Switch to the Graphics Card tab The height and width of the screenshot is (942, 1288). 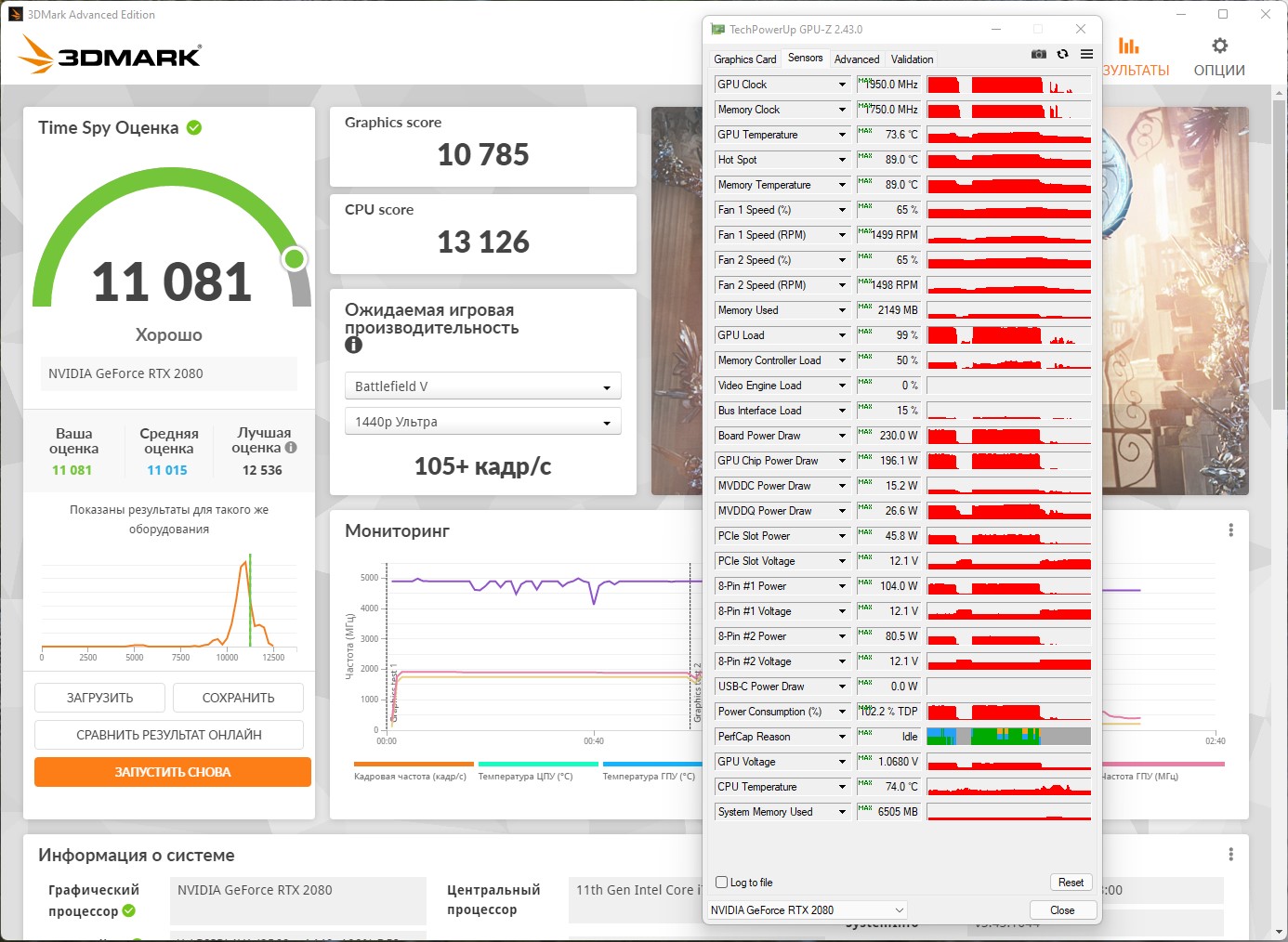point(744,59)
